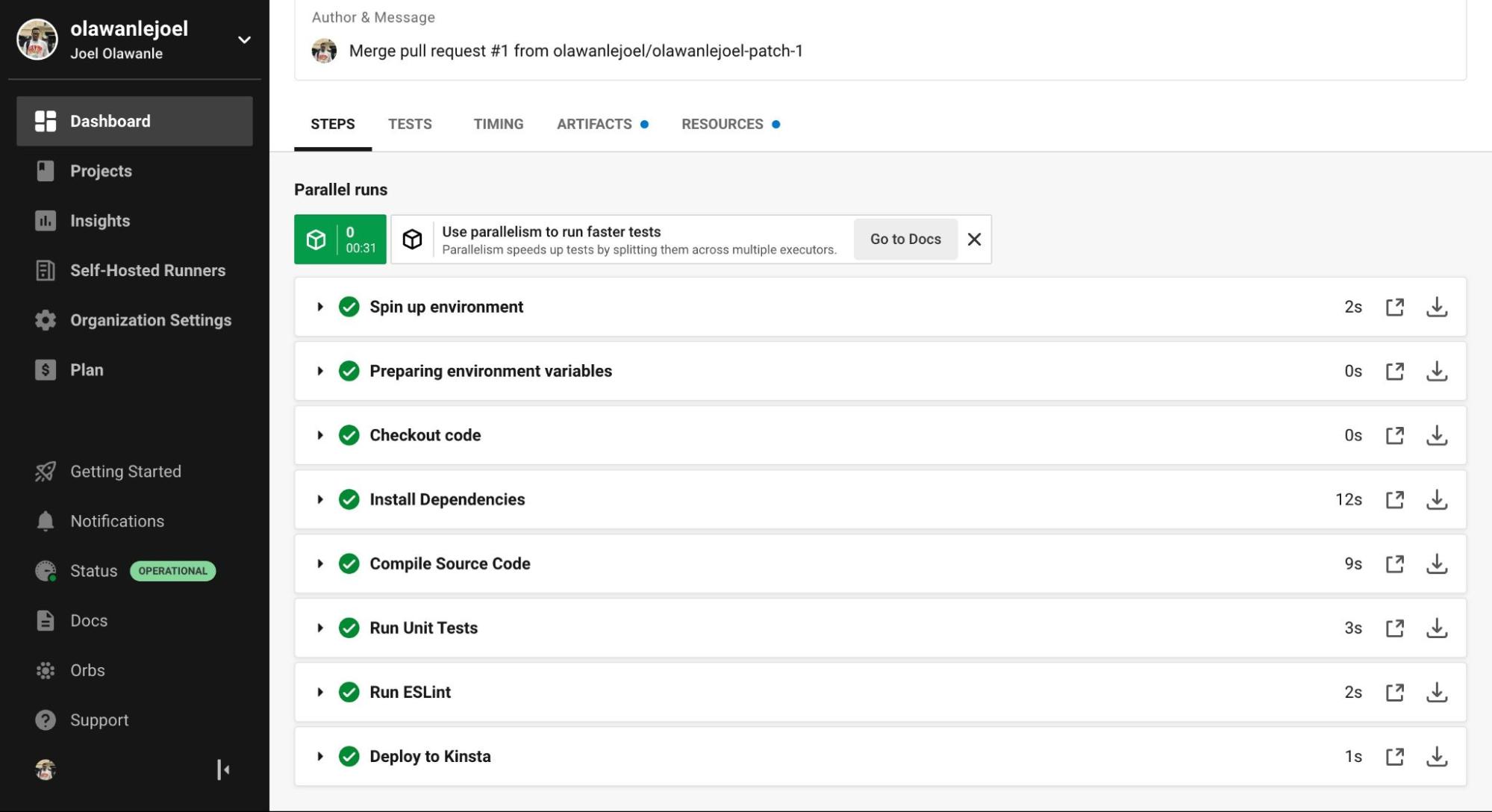
Task: Expand the Run ESLint step
Action: [x=320, y=692]
